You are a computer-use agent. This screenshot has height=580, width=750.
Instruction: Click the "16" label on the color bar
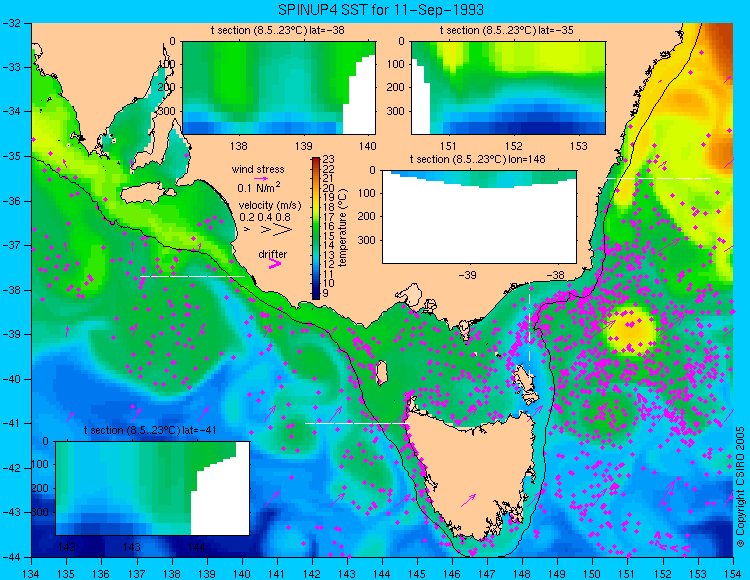tap(329, 226)
